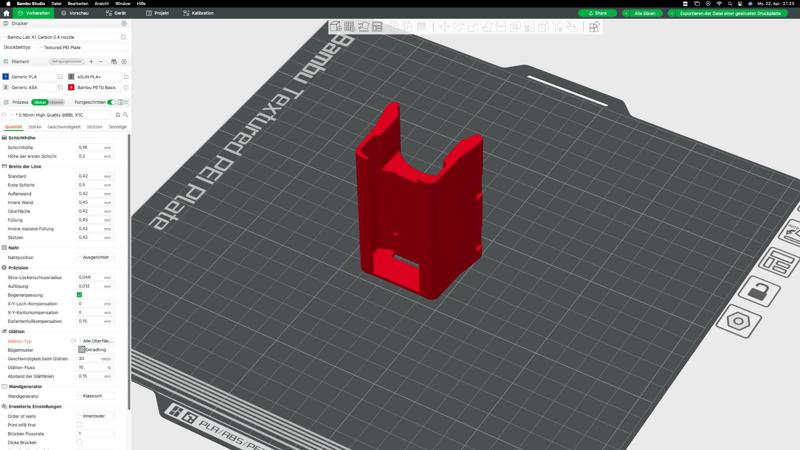800x450 pixels.
Task: Click filament 4 red color swatch
Action: coord(71,88)
